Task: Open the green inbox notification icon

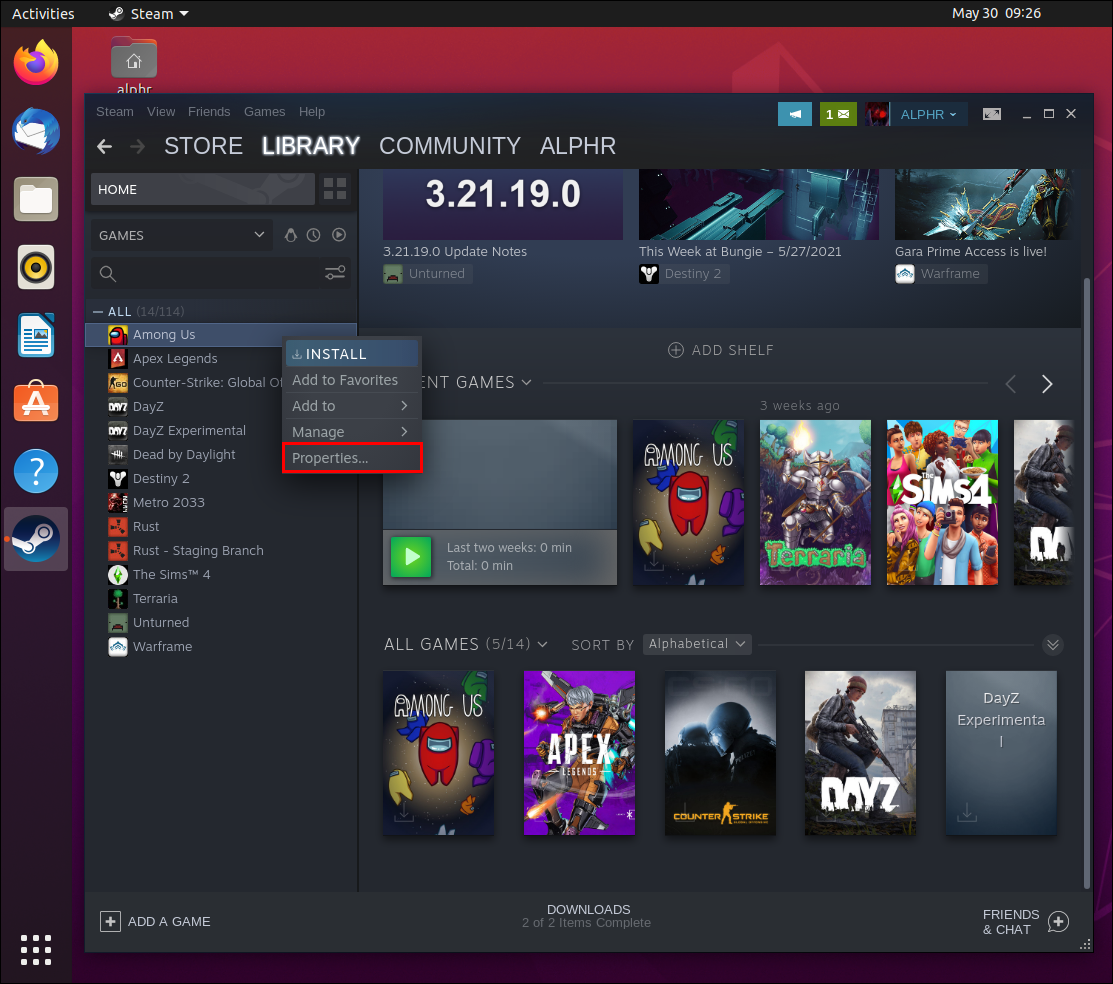Action: coord(838,114)
